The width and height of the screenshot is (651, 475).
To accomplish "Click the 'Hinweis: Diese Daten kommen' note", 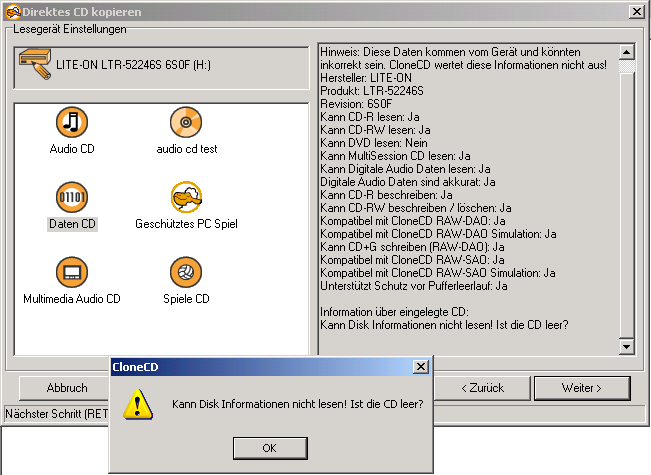I will [x=463, y=59].
